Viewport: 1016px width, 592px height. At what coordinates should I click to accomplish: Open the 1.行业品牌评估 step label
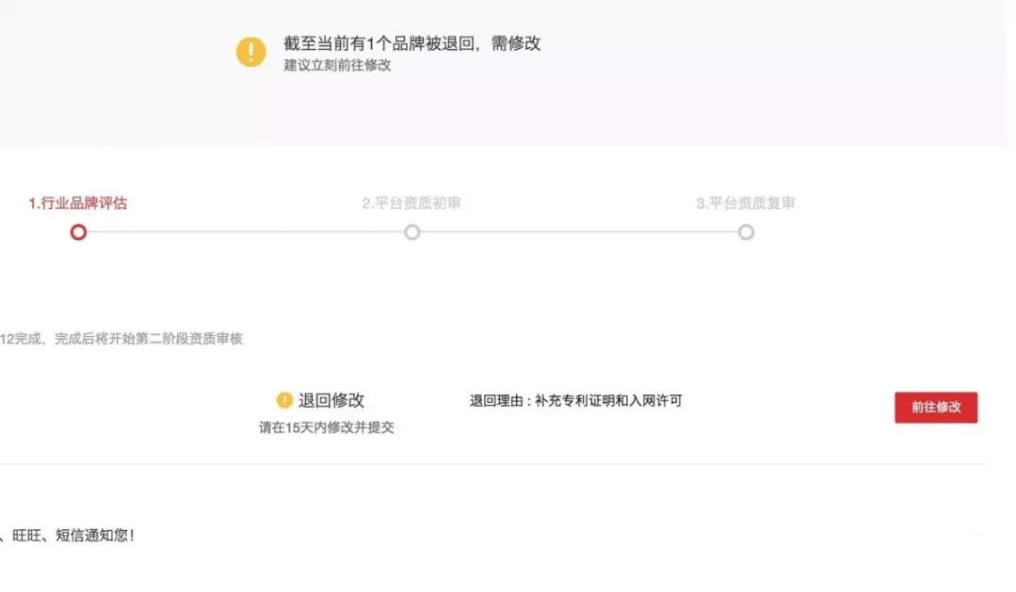78,203
